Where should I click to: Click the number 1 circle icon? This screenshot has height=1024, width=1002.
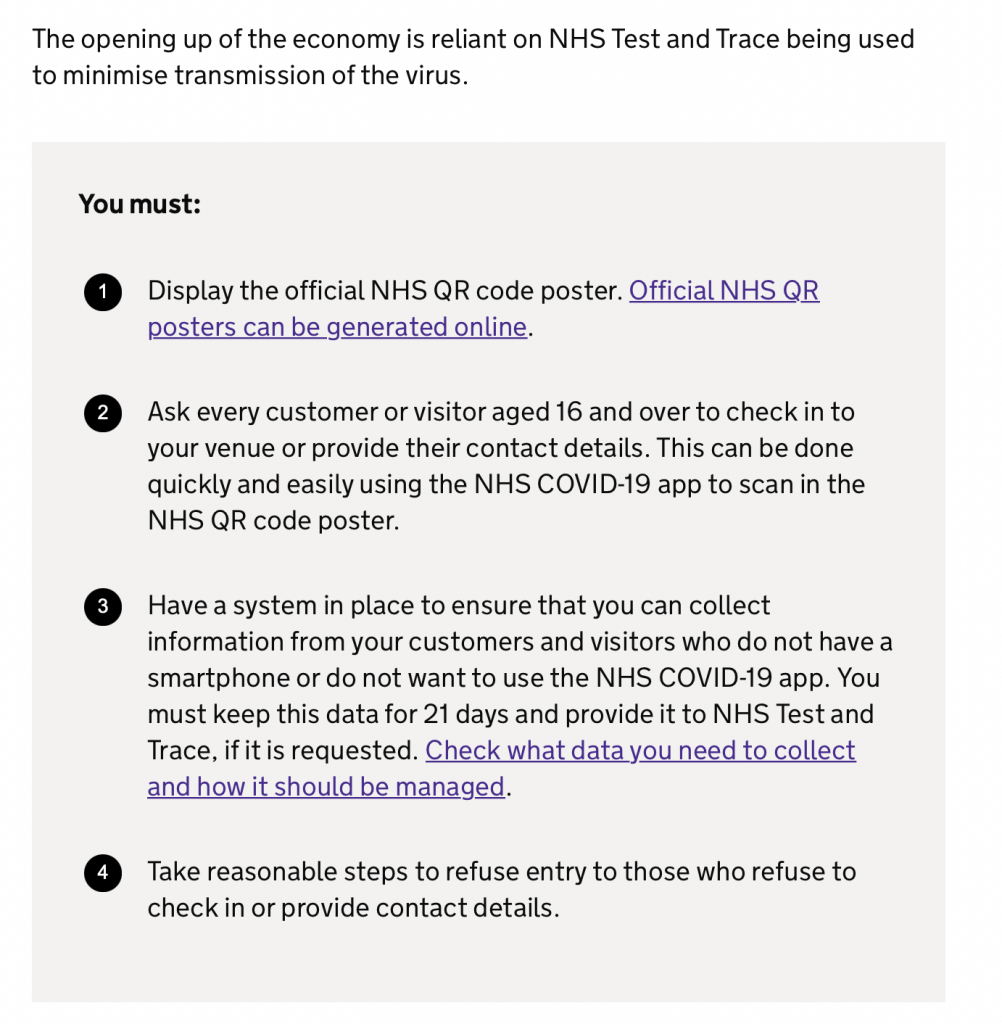point(102,292)
